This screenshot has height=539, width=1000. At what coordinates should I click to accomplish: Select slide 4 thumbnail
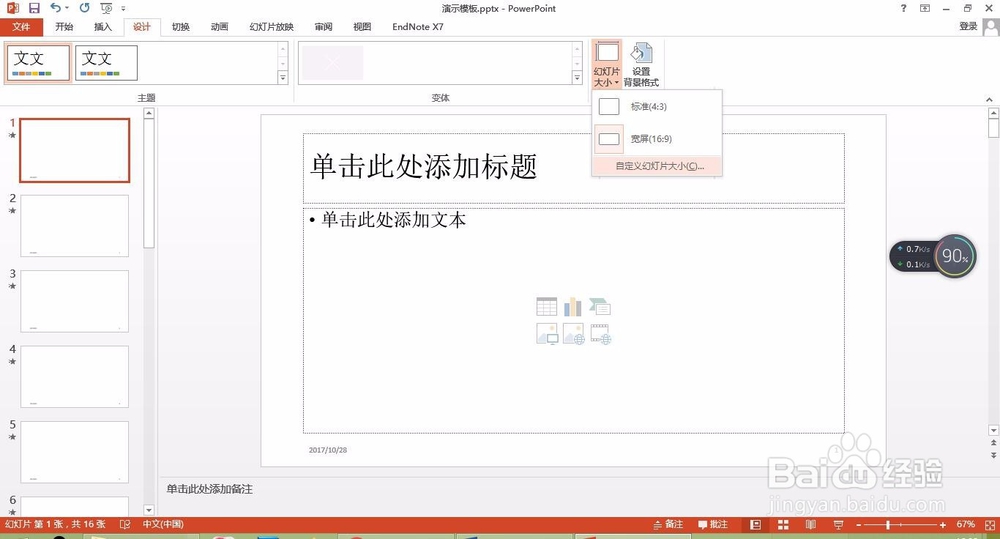[x=75, y=376]
